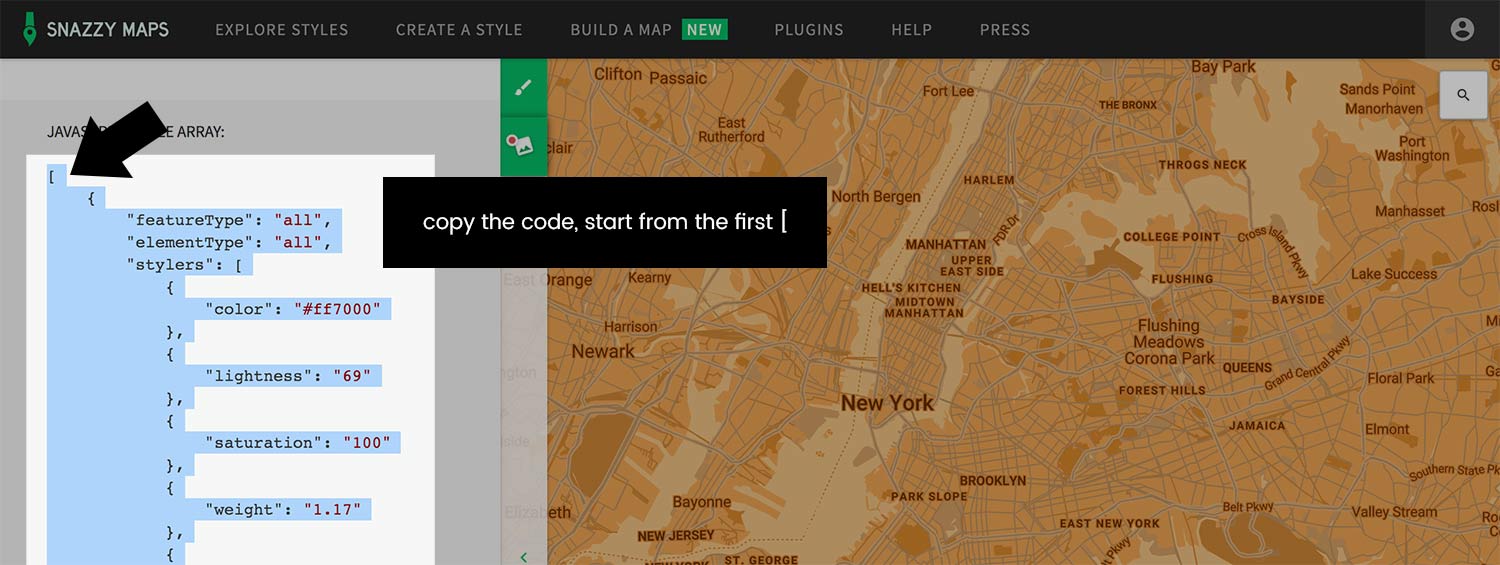The image size is (1500, 565).
Task: Click the Kearny map label
Action: 649,277
